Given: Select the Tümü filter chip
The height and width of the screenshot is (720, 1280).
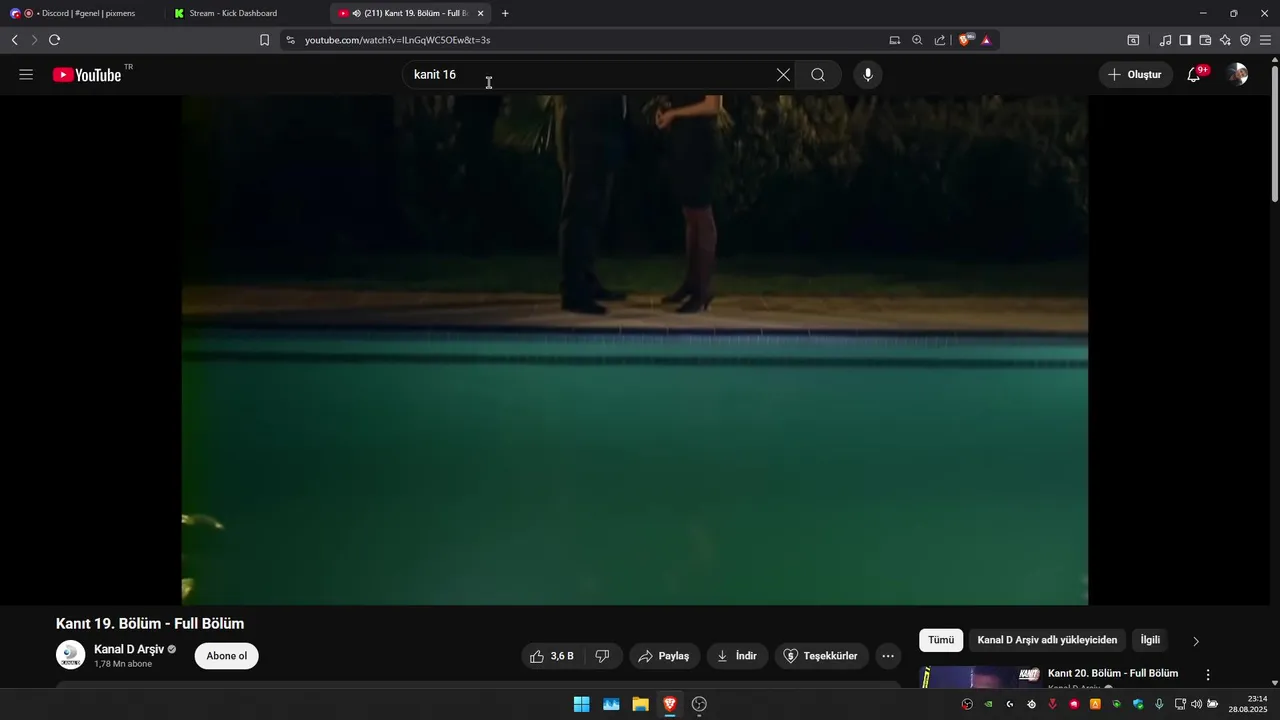Looking at the screenshot, I should (x=941, y=640).
